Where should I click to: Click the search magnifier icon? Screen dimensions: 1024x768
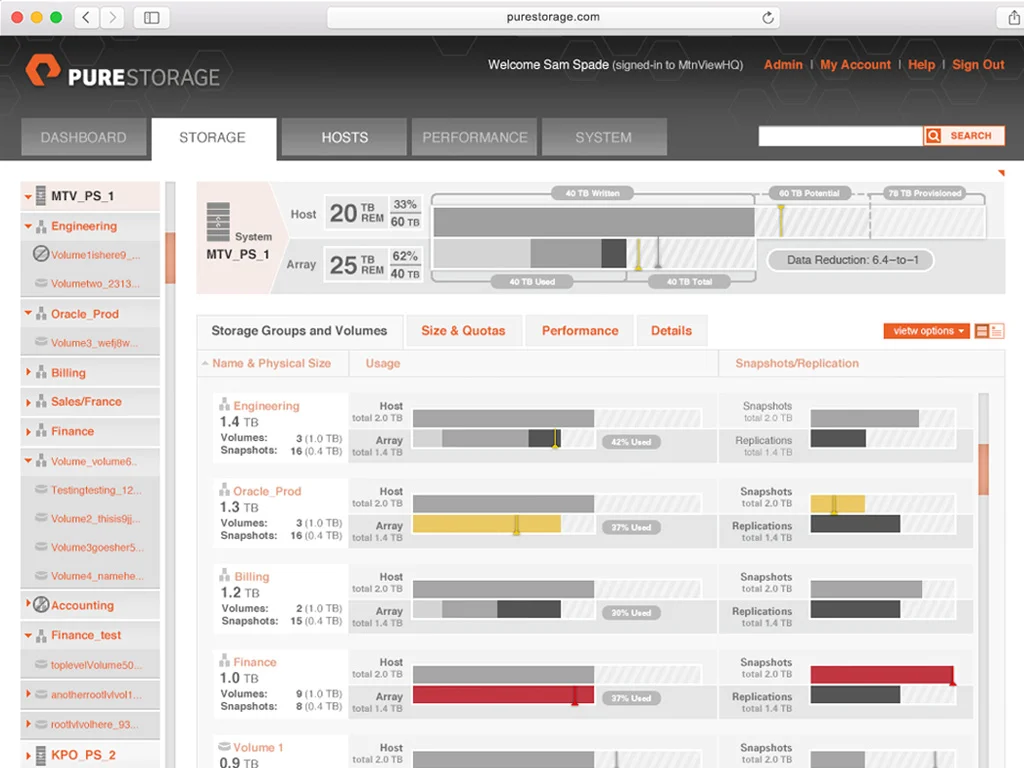pos(933,135)
